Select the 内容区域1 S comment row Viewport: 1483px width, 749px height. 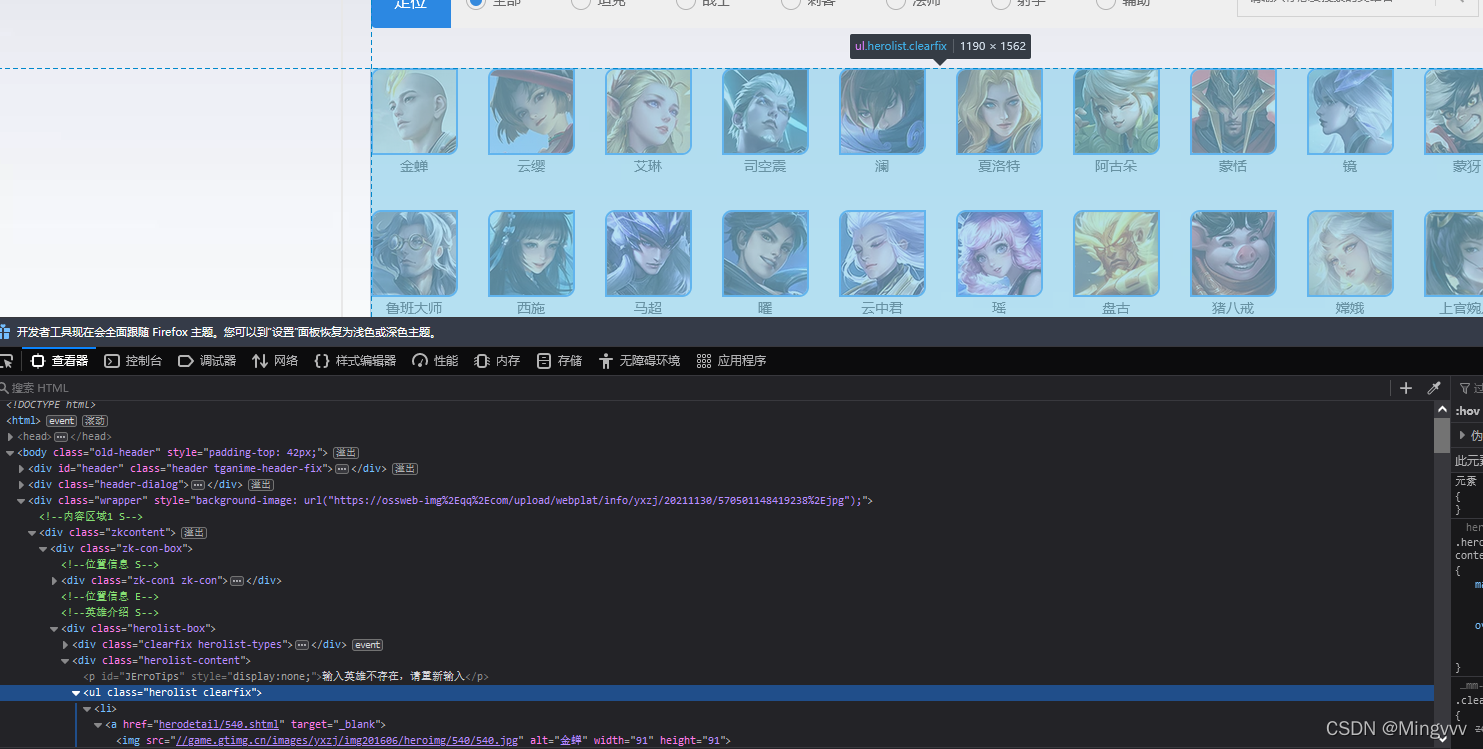click(x=717, y=517)
